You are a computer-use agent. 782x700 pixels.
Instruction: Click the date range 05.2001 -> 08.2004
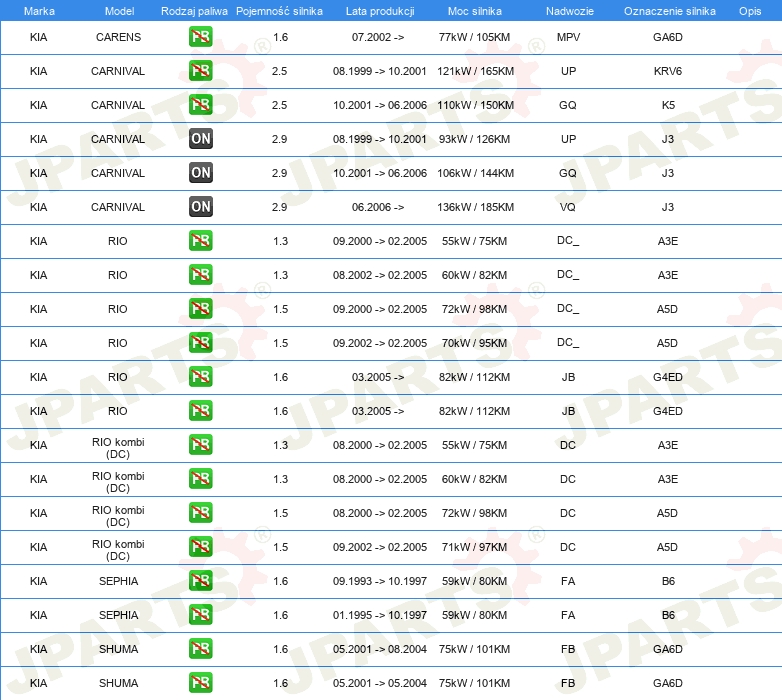pos(380,649)
